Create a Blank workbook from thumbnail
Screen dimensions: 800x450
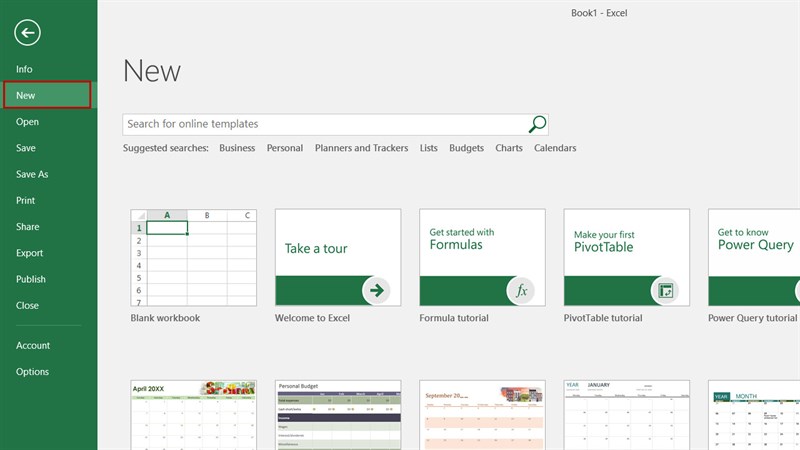point(193,258)
